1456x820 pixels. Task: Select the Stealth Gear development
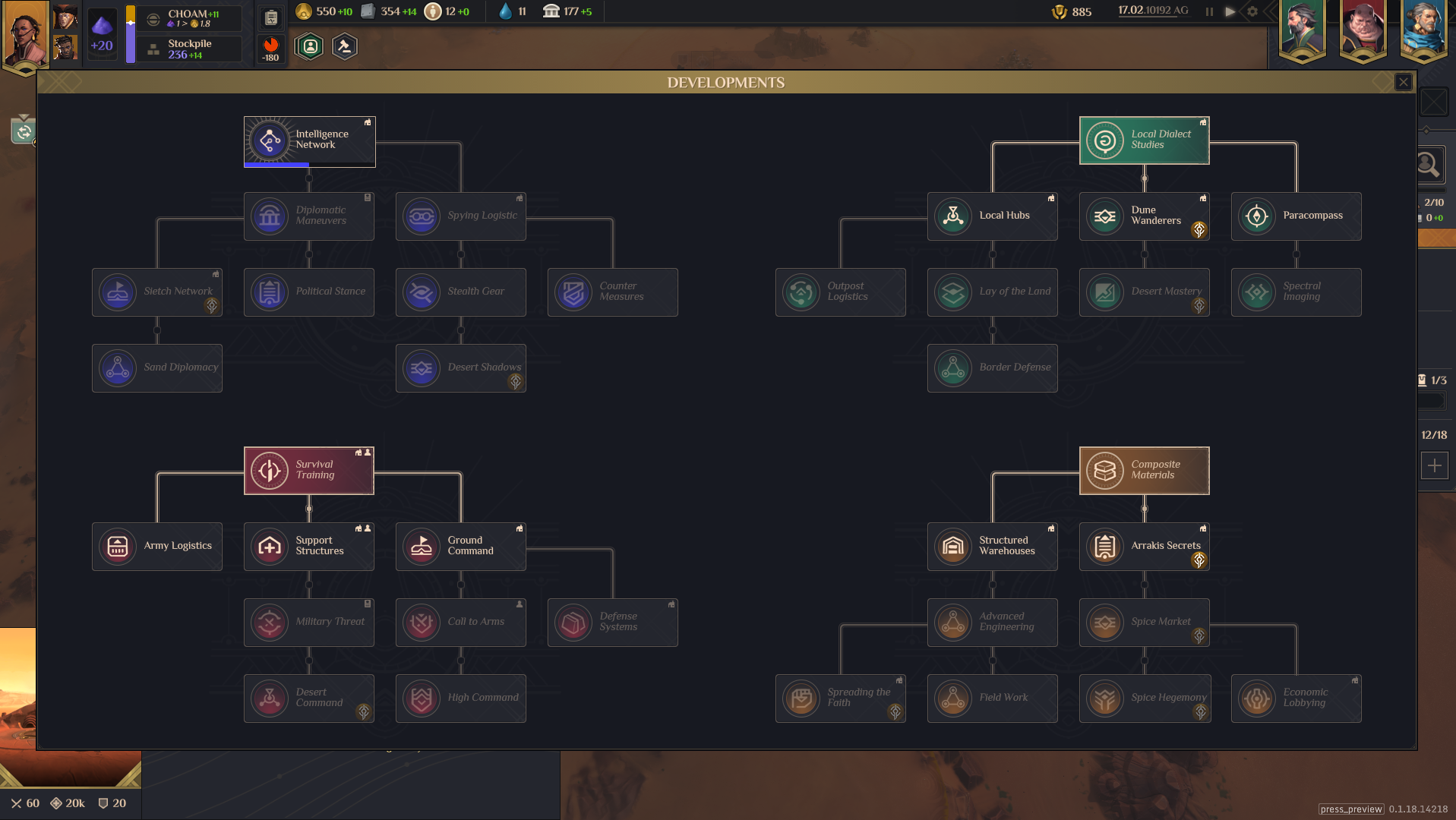click(x=461, y=292)
